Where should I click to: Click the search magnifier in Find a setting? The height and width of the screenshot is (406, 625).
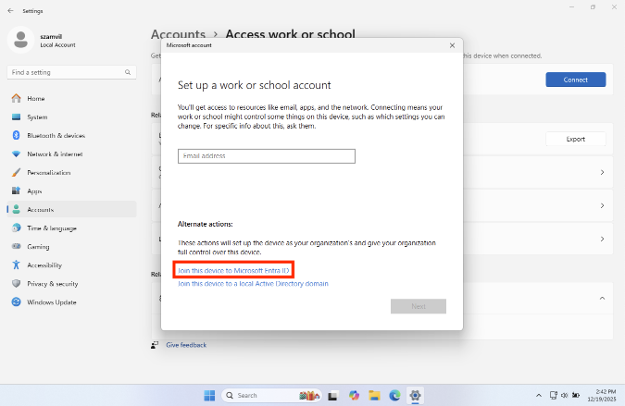(x=128, y=73)
